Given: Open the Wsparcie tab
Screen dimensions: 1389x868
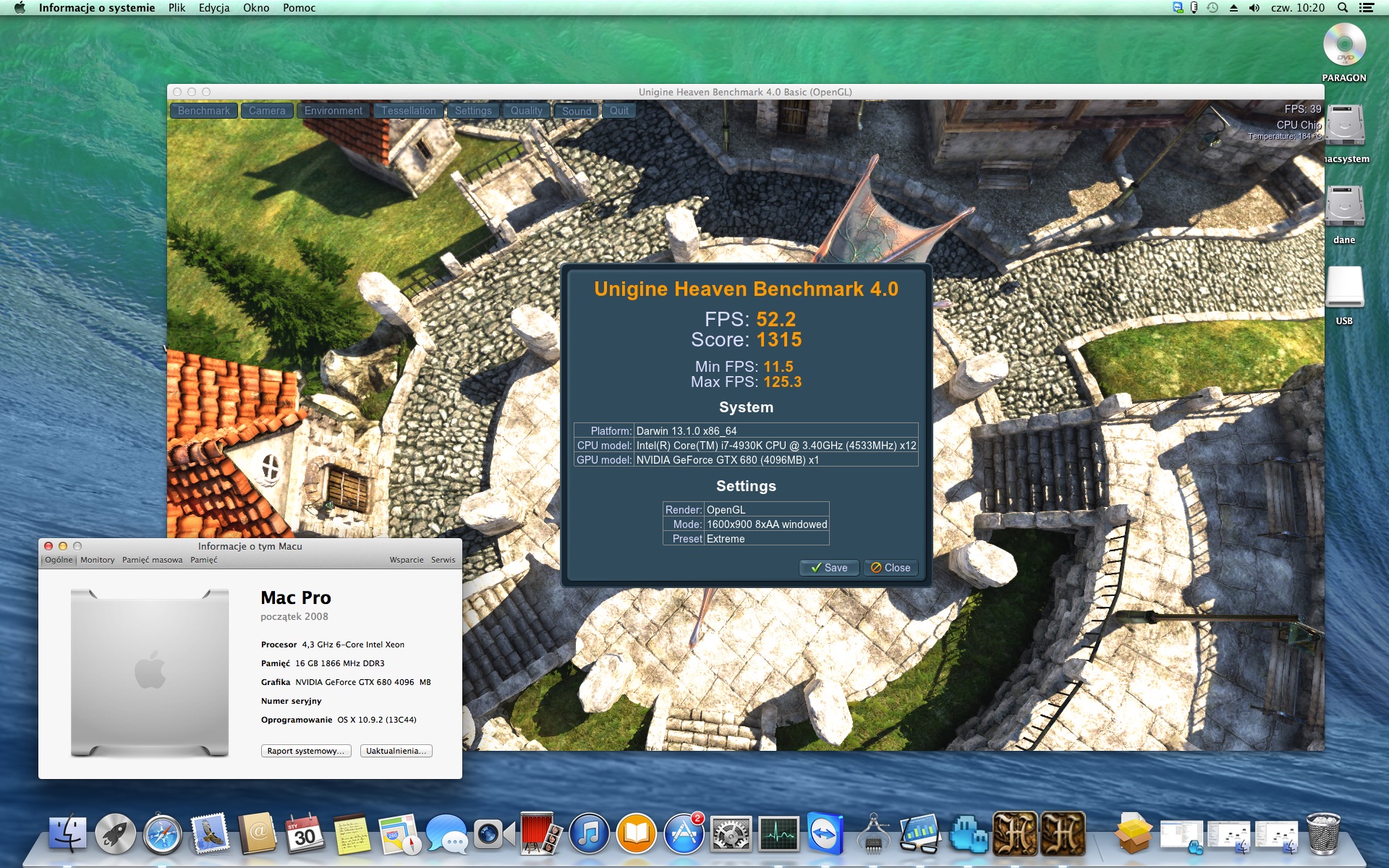Looking at the screenshot, I should pyautogui.click(x=407, y=560).
